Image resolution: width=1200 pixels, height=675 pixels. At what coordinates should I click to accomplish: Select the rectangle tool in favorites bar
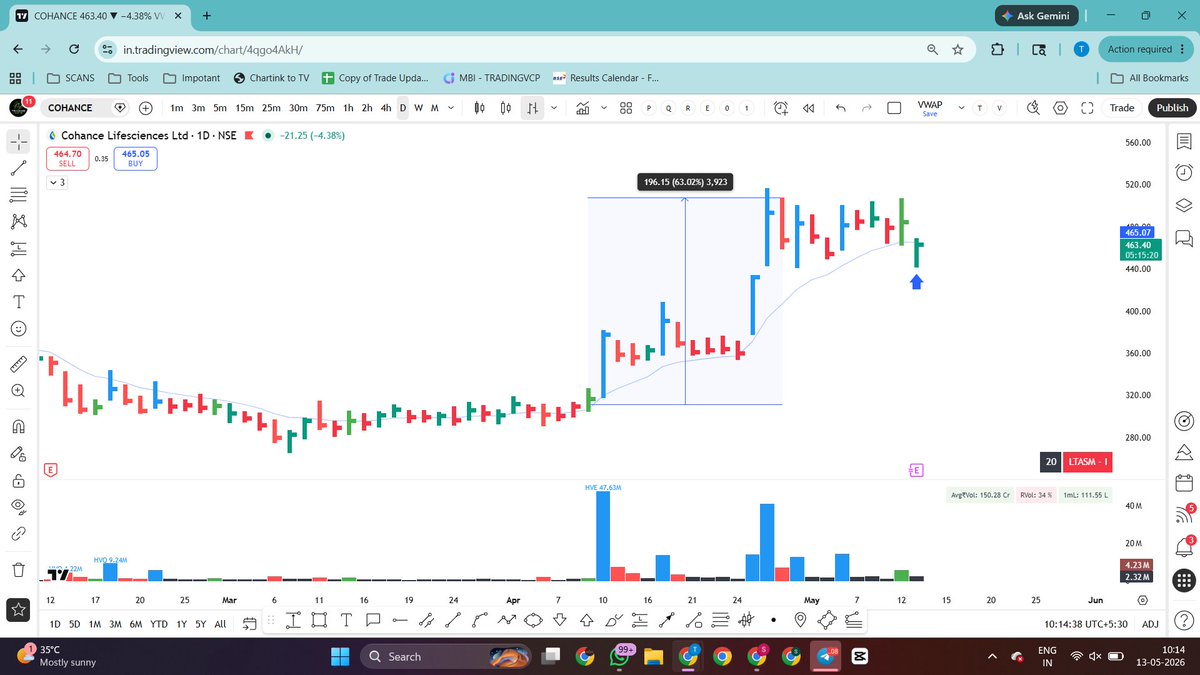pyautogui.click(x=319, y=621)
